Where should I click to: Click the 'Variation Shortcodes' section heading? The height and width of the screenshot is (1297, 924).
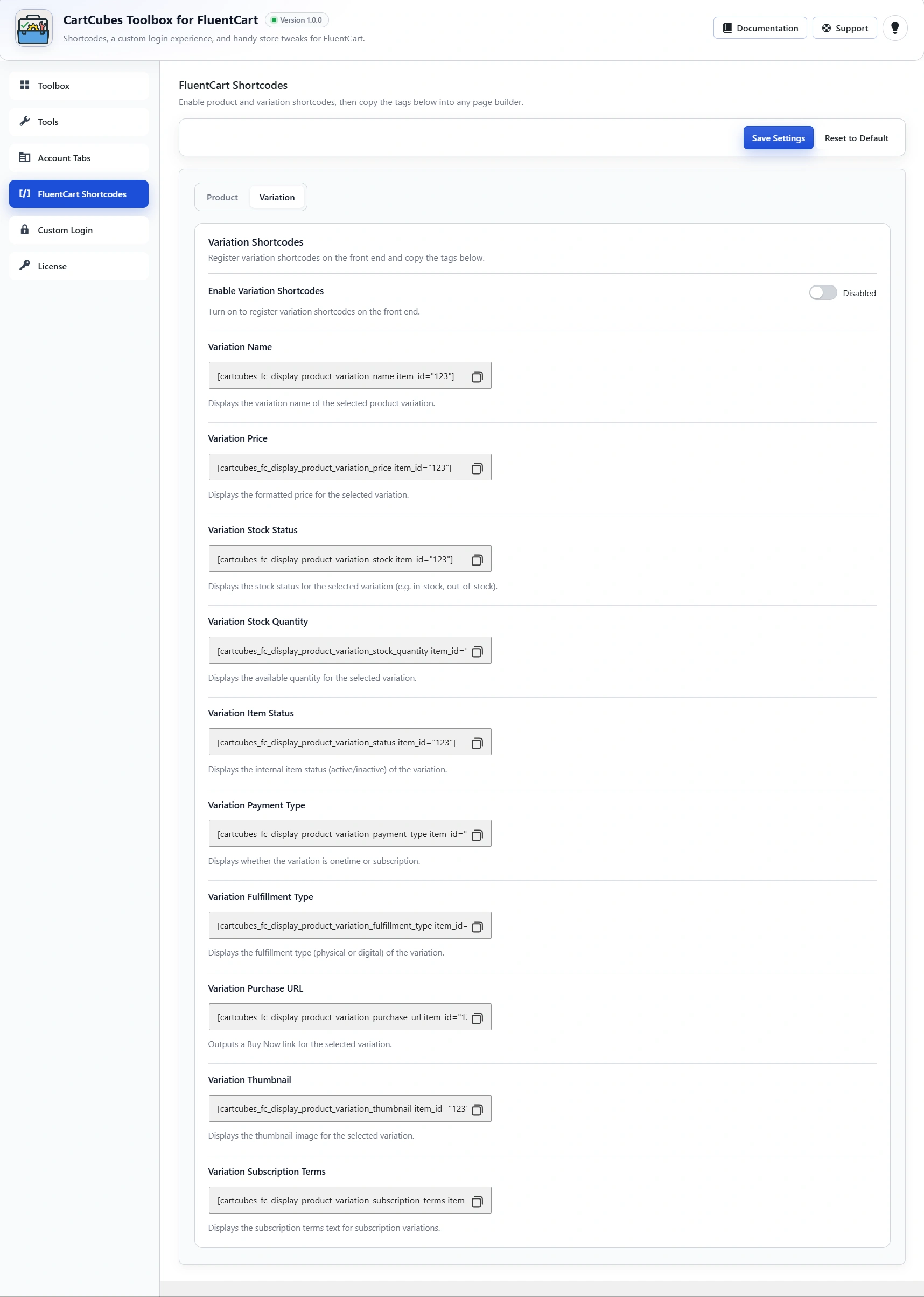255,242
